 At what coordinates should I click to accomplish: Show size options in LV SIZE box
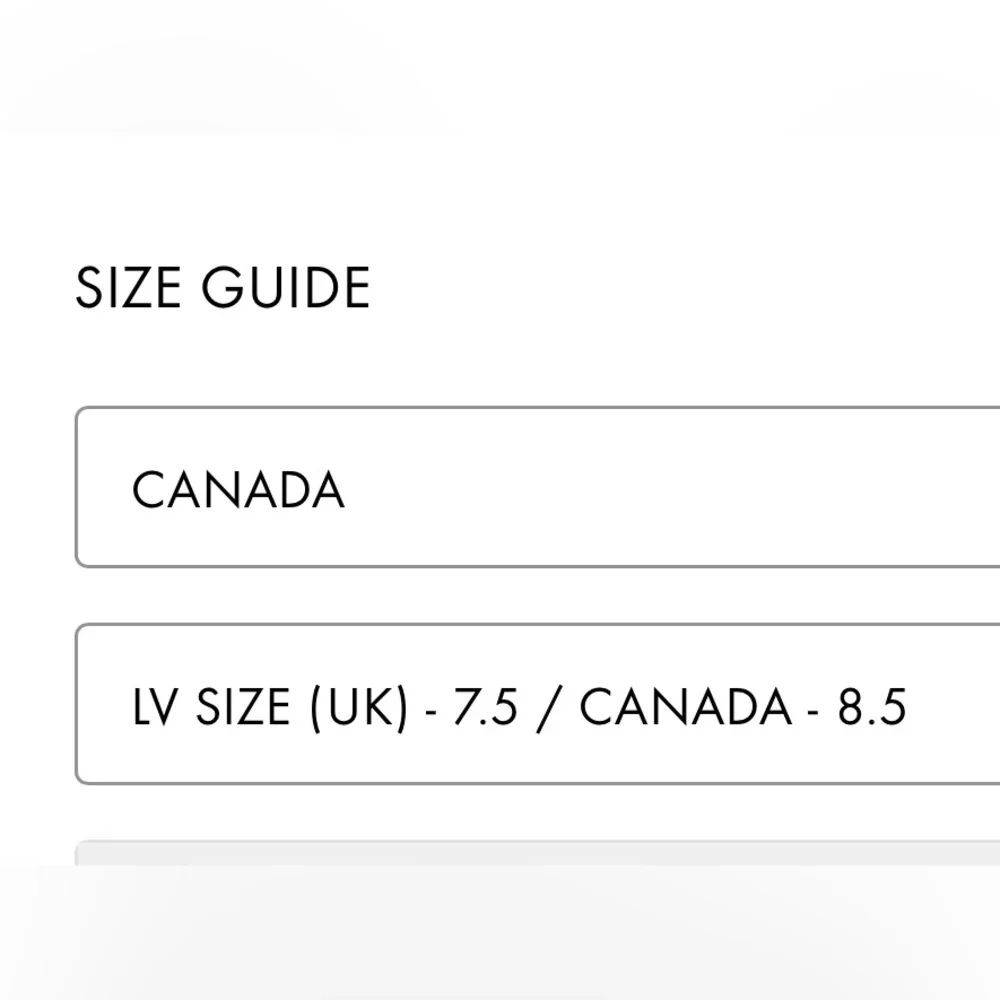(538, 704)
